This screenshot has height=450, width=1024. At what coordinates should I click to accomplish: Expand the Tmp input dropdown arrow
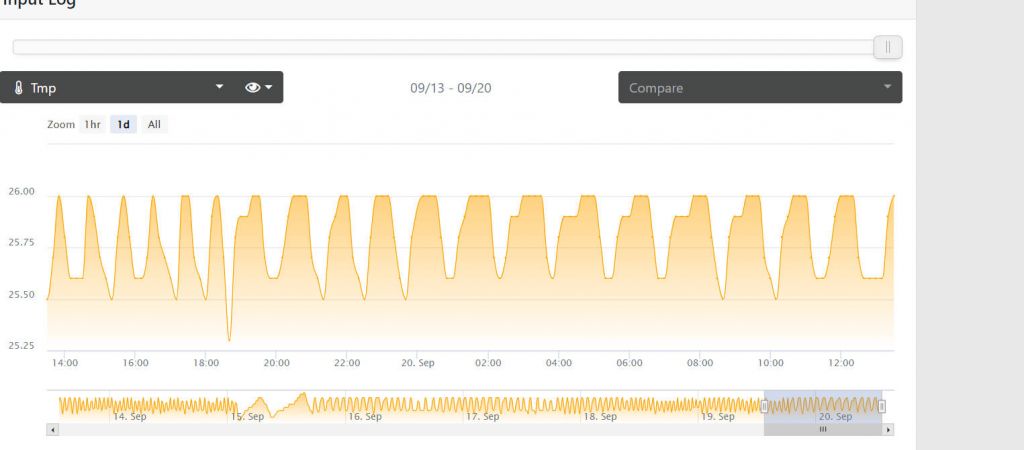click(219, 88)
